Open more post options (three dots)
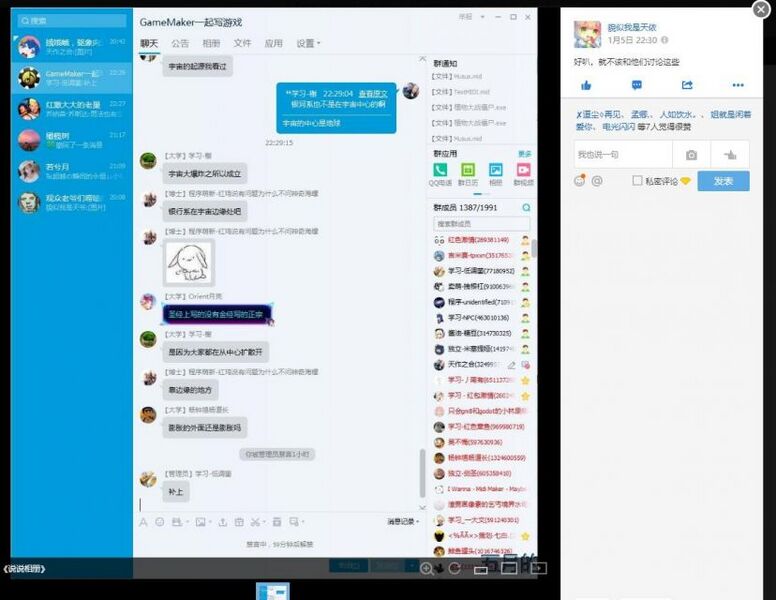The height and width of the screenshot is (600, 776). (x=738, y=86)
